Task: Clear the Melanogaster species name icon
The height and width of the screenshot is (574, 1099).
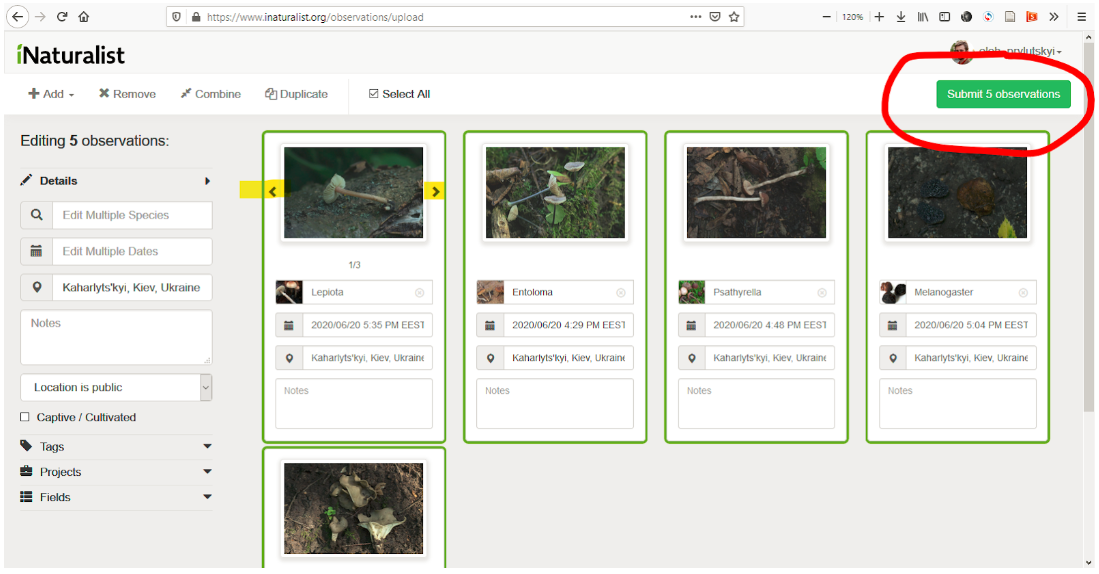Action: 1023,293
